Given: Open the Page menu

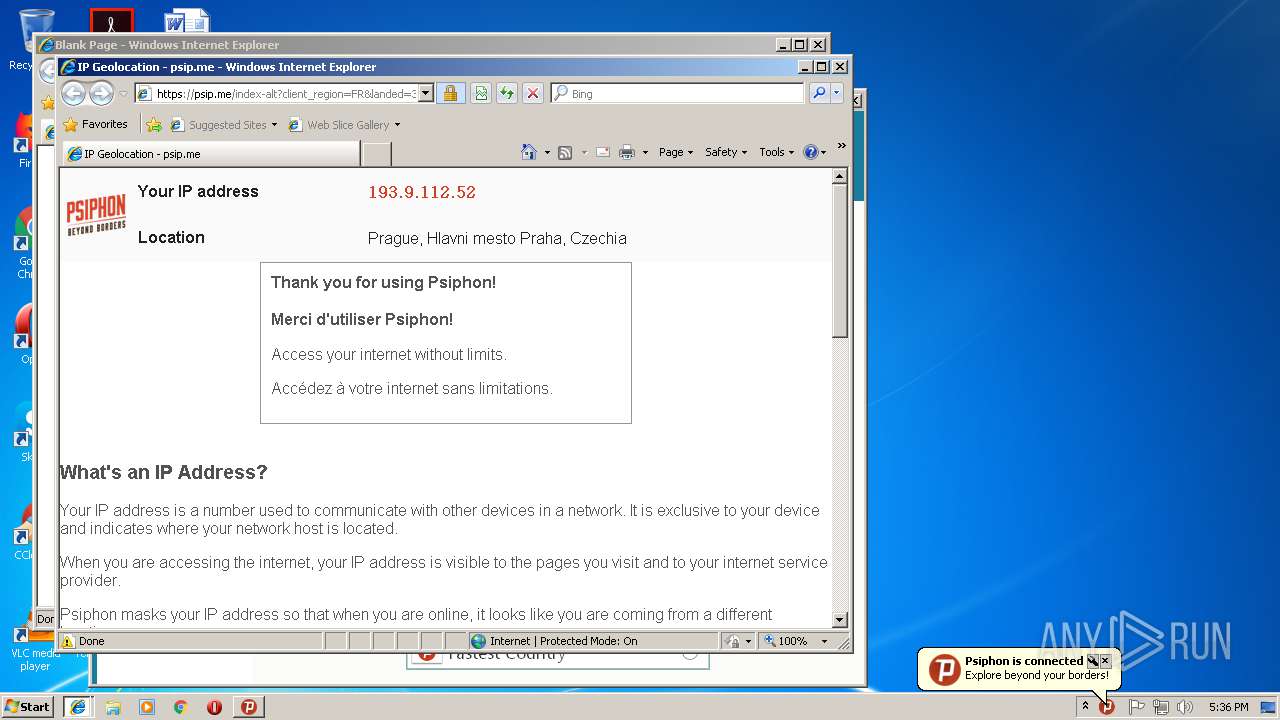Looking at the screenshot, I should [x=675, y=152].
